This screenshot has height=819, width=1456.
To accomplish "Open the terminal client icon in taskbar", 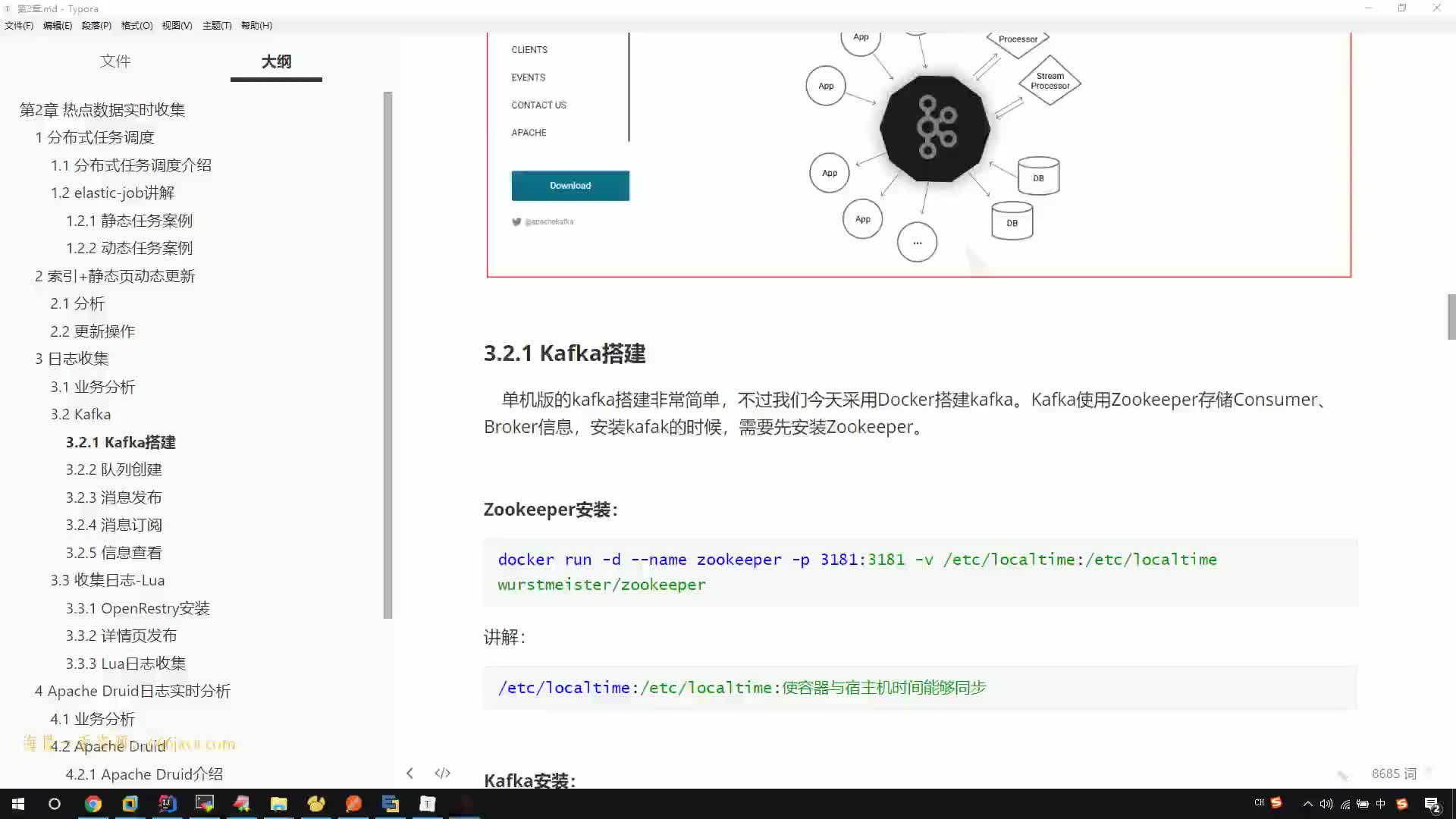I will click(204, 804).
